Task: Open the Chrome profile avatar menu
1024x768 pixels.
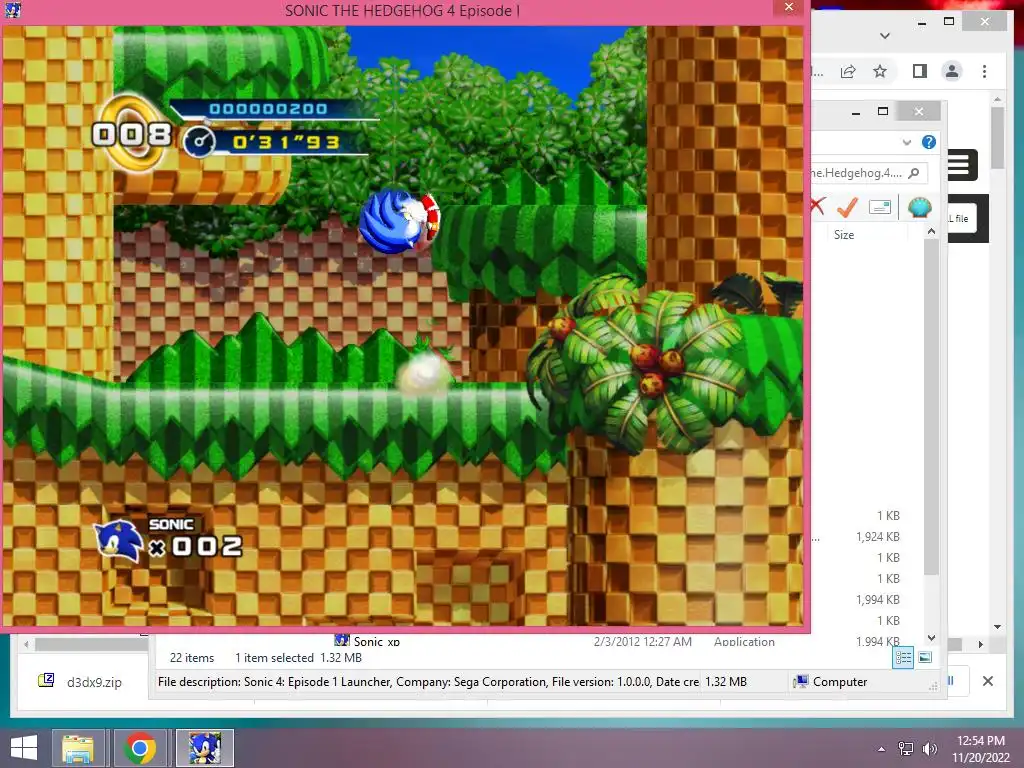Action: tap(952, 71)
